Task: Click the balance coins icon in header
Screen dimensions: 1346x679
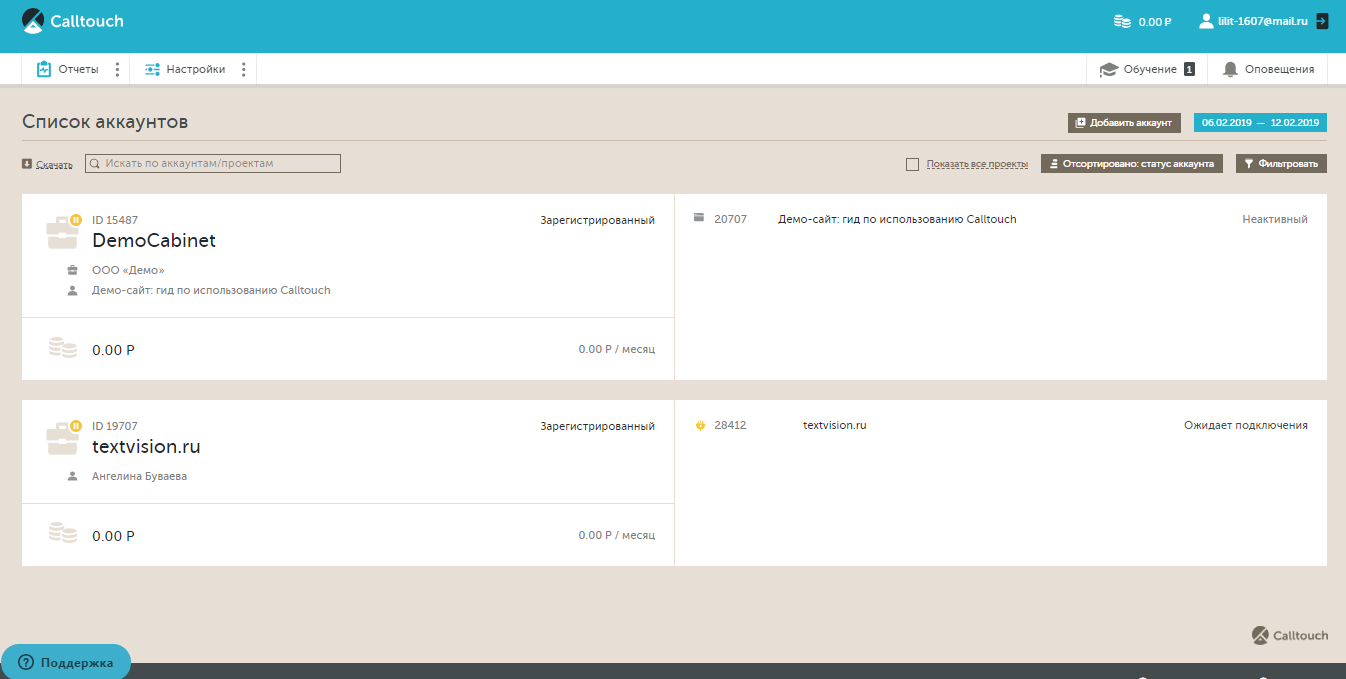Action: pyautogui.click(x=1122, y=21)
